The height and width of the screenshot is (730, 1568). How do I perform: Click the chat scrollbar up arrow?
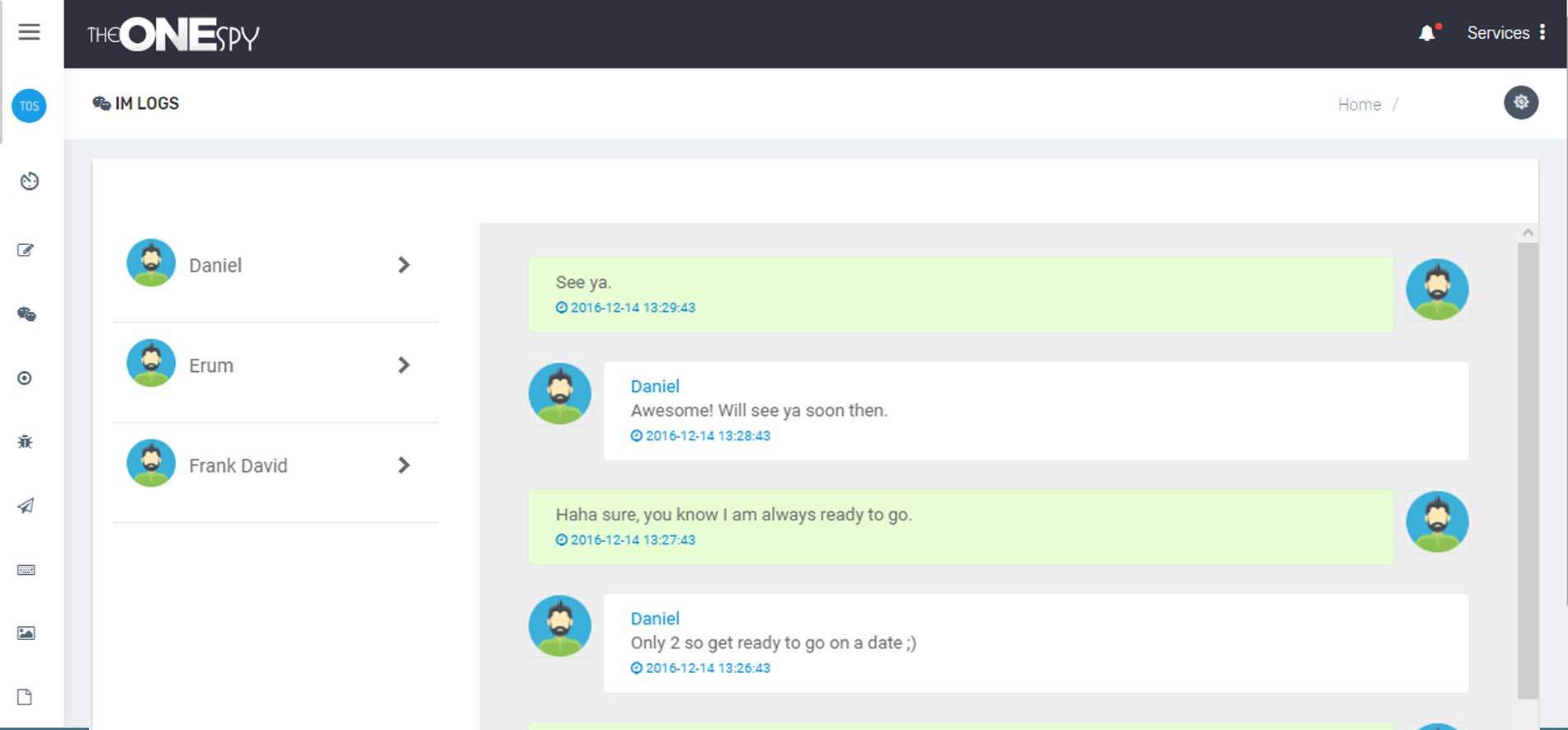[x=1528, y=233]
